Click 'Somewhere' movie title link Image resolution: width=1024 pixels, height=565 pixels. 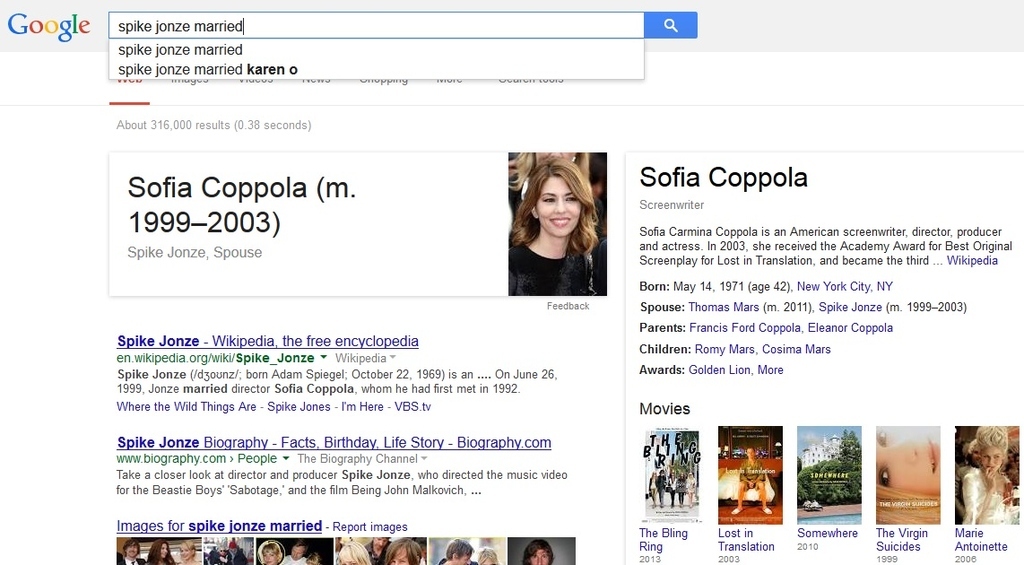click(x=827, y=533)
